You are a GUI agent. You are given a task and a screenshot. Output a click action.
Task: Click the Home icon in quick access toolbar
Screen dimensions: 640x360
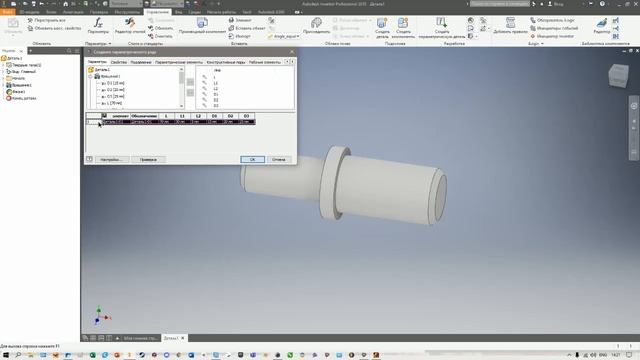pyautogui.click(x=65, y=4)
